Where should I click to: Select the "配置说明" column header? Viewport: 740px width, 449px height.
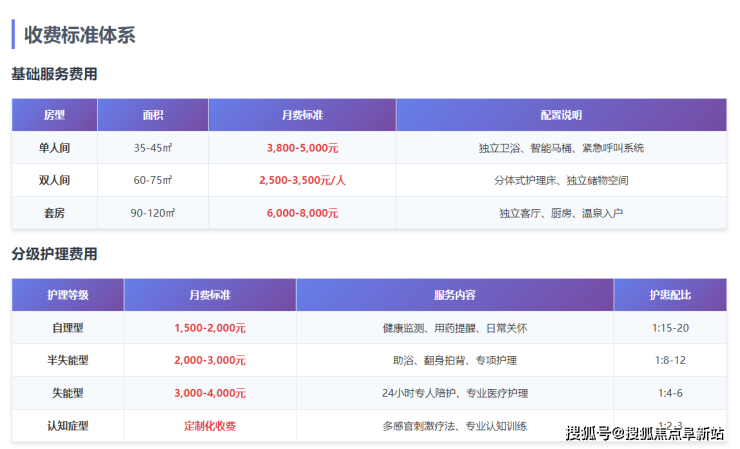(561, 115)
